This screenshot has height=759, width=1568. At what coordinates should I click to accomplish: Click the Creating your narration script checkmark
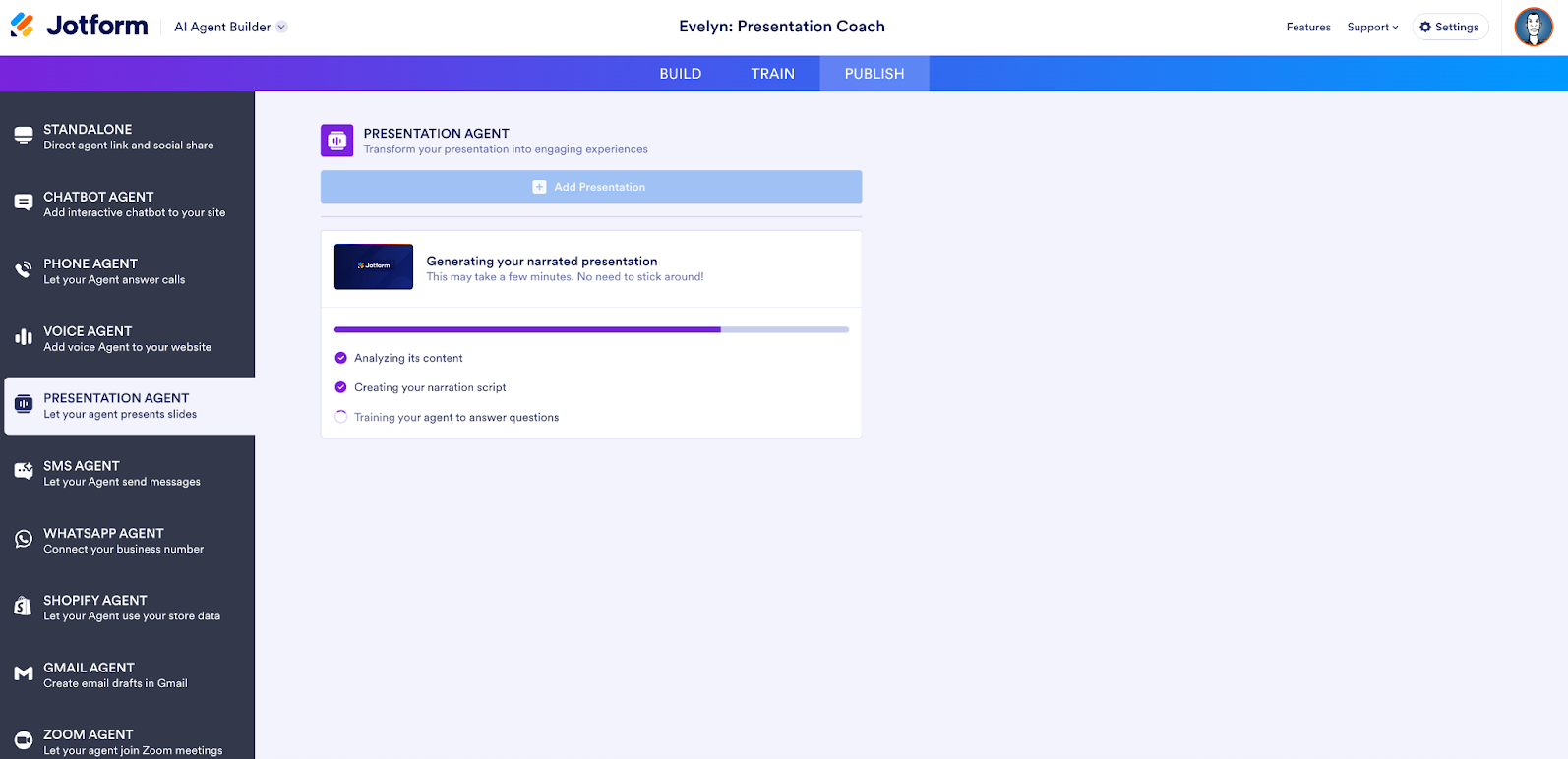pyautogui.click(x=341, y=387)
